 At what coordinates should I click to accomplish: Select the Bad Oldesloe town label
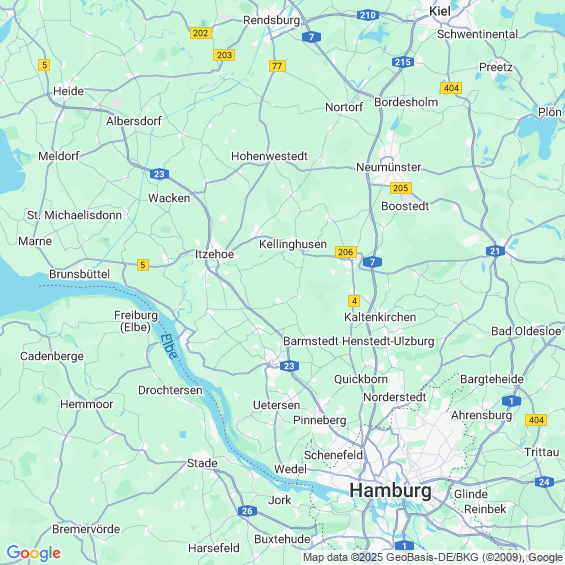pos(526,331)
